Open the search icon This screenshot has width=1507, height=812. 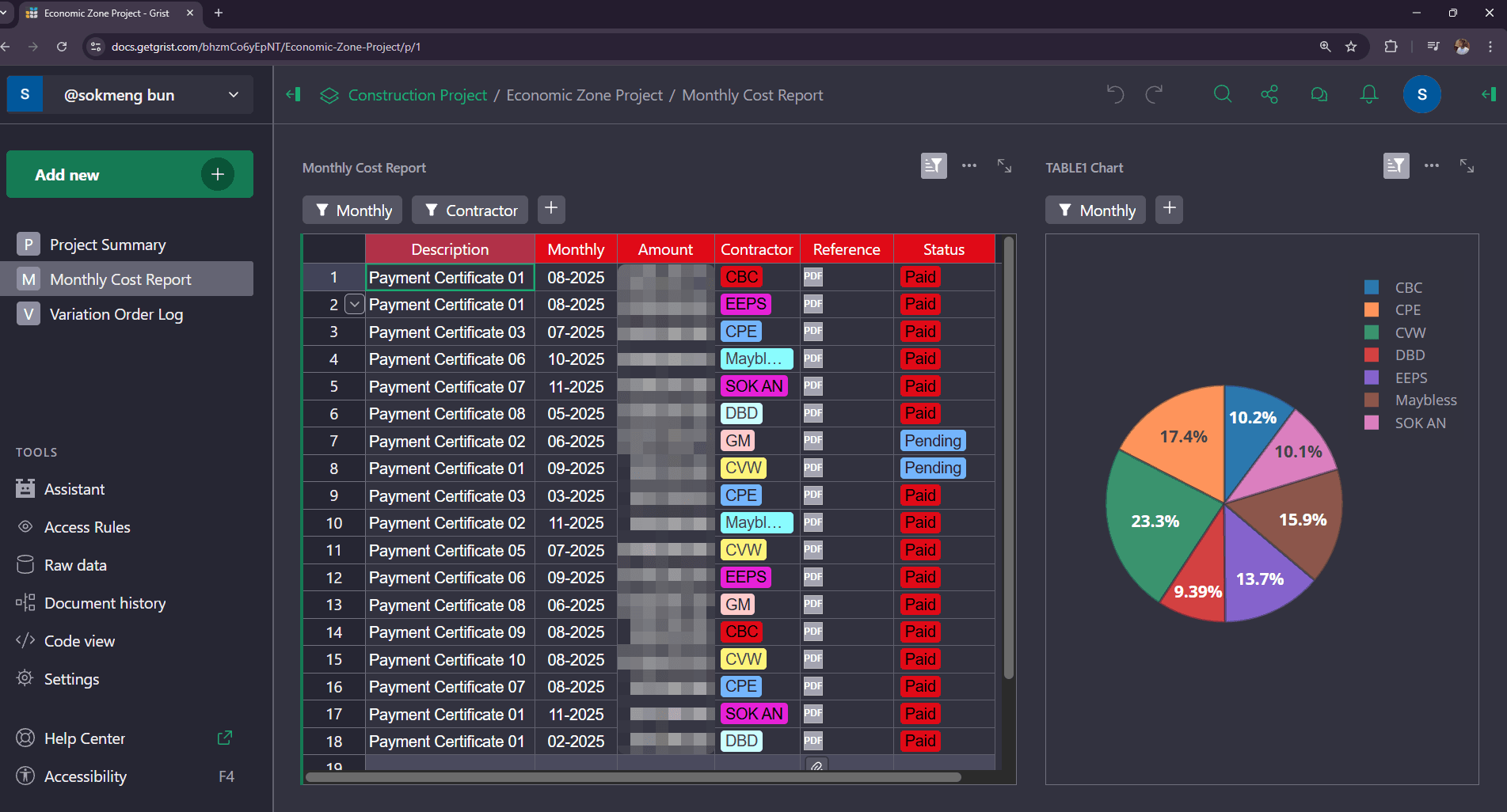1222,94
